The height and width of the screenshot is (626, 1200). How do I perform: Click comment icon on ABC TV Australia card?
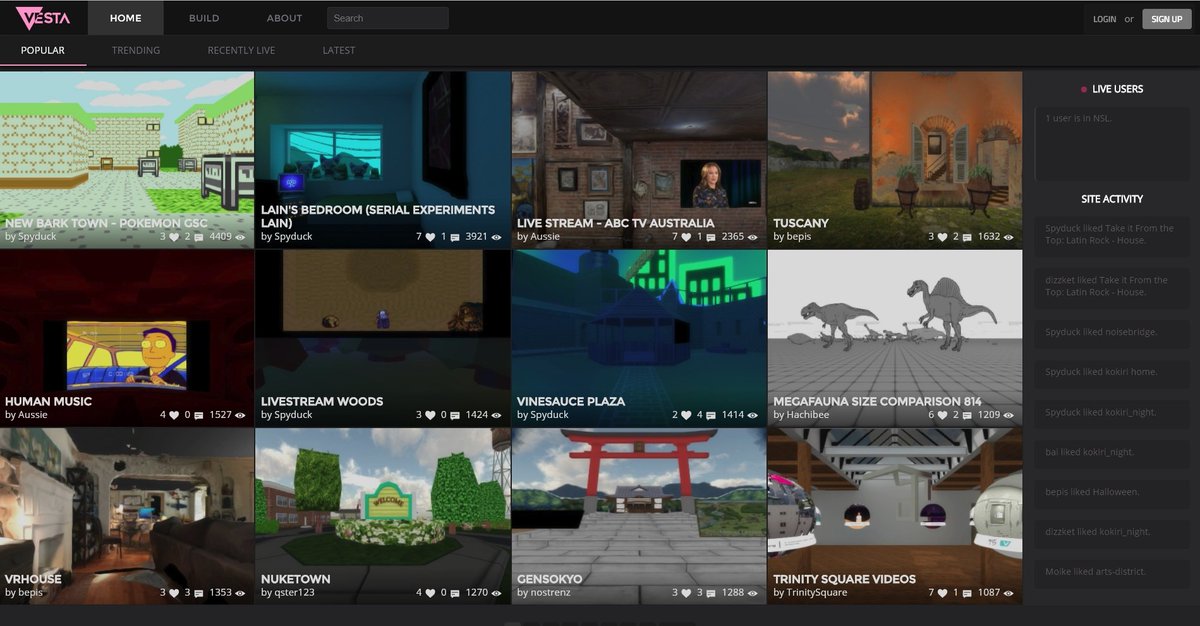tap(711, 237)
